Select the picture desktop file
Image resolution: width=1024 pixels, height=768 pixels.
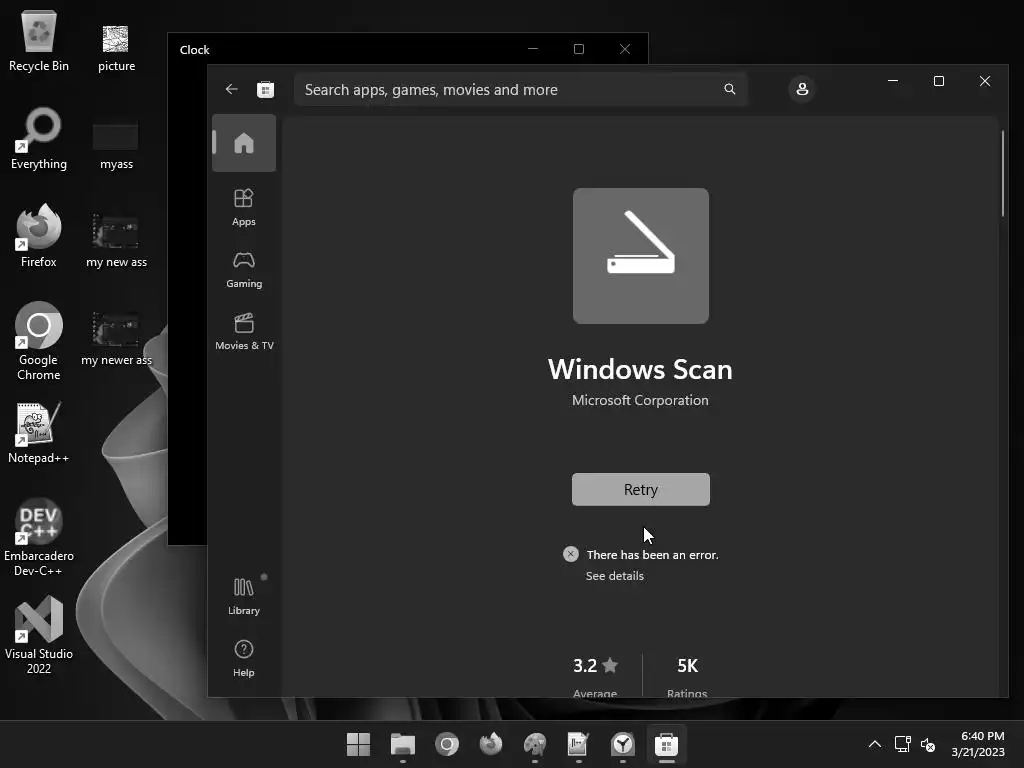(116, 48)
